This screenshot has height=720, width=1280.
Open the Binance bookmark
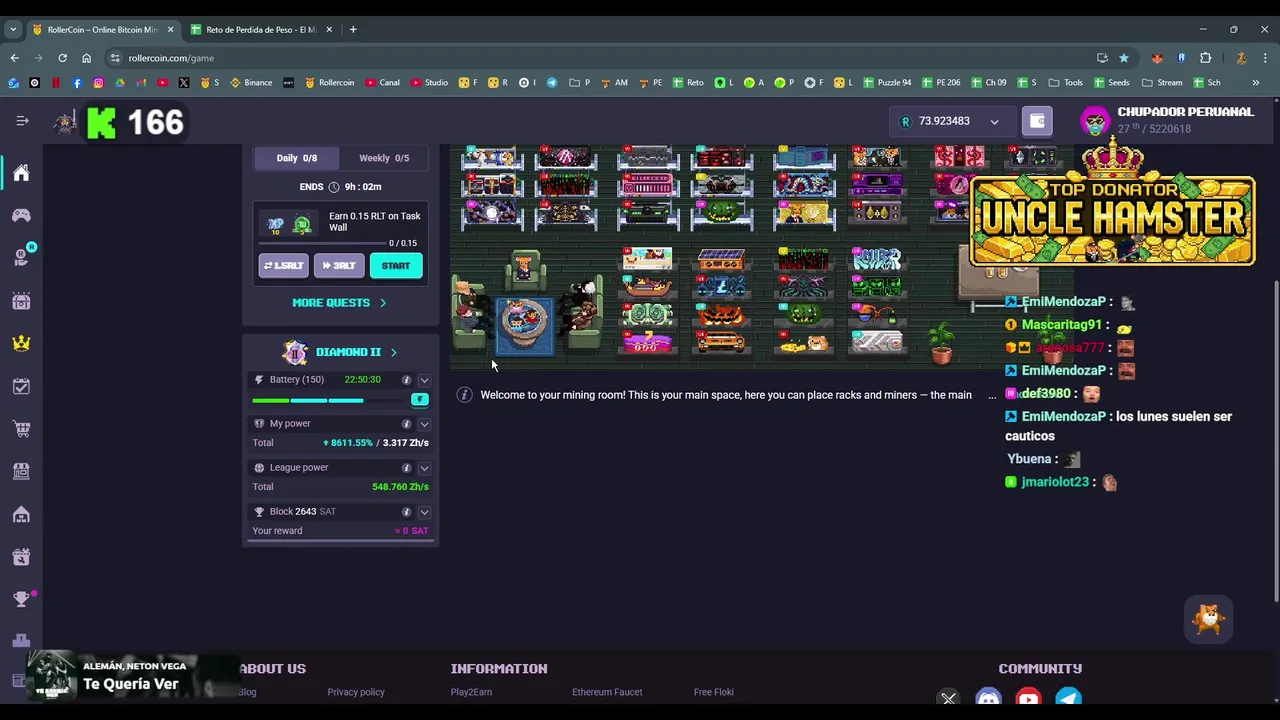click(251, 83)
